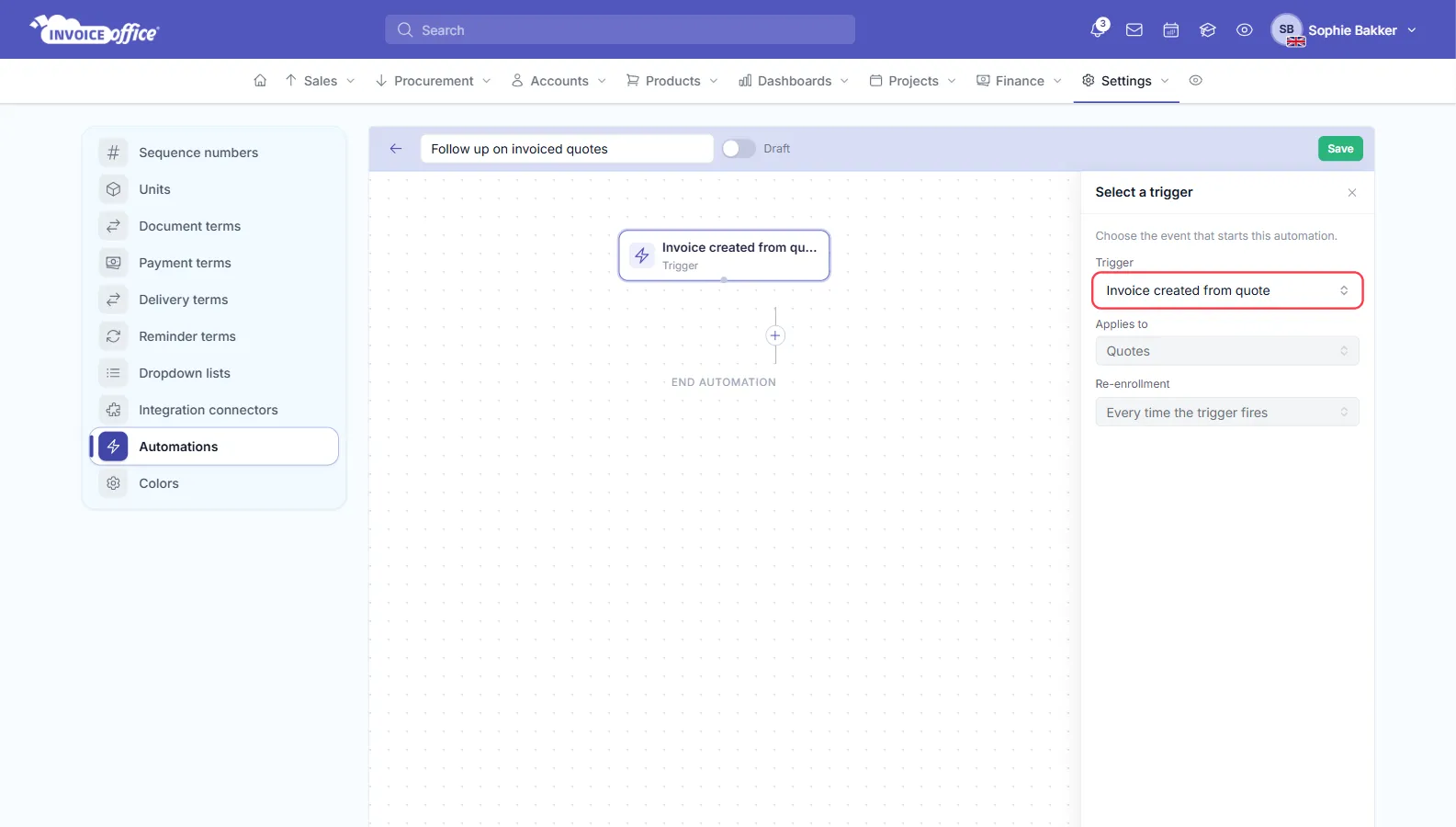1456x827 pixels.
Task: Select Reminder terms in sidebar
Action: pos(214,335)
